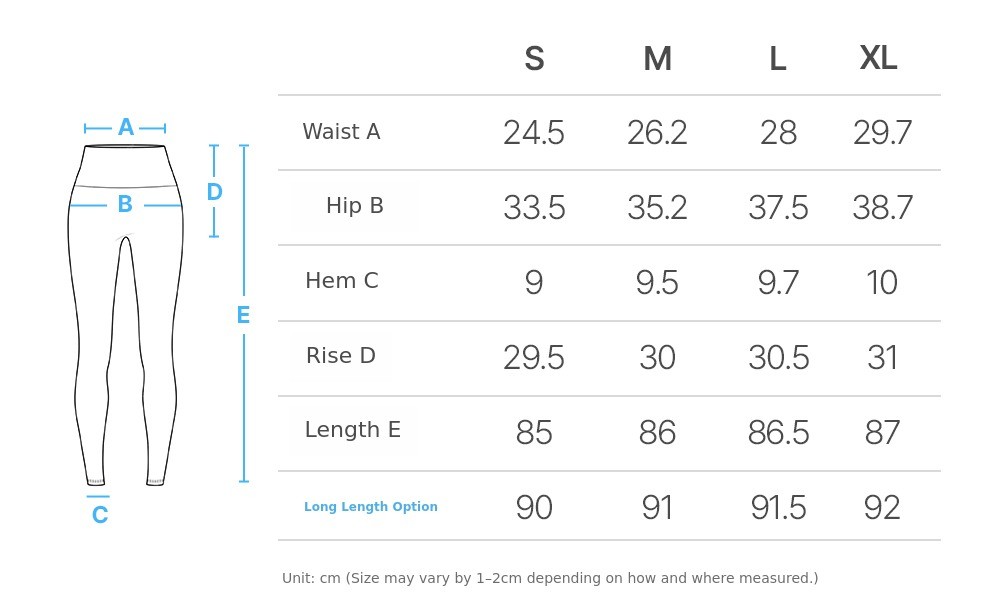This screenshot has height=611, width=1000.
Task: Select the M size column header
Action: [x=657, y=60]
